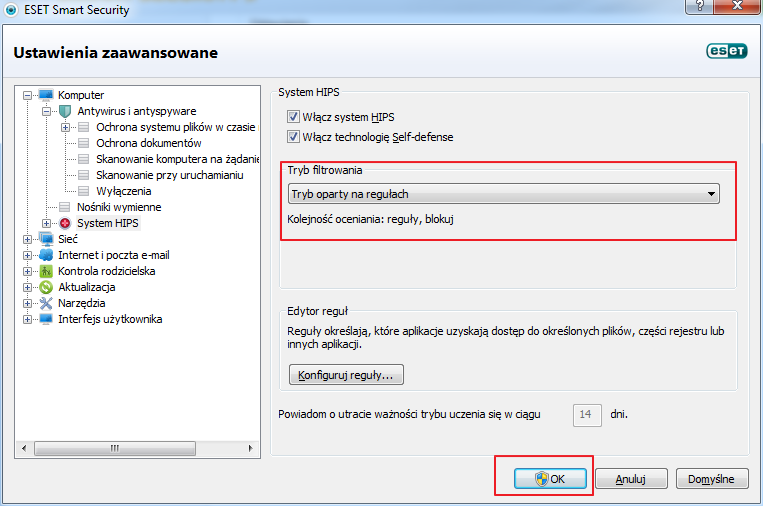Collapse the Antywirus i antyspyware node
This screenshot has height=506, width=763.
pyautogui.click(x=46, y=111)
